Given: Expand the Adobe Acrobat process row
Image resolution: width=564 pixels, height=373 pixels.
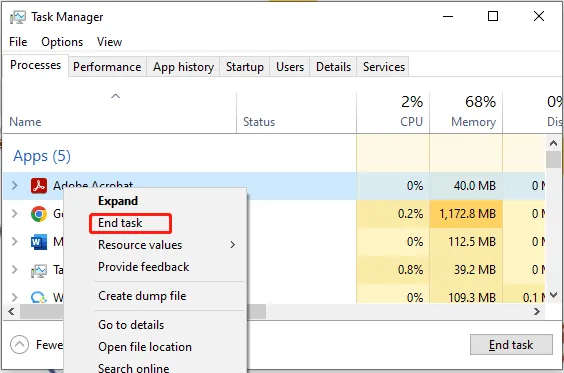Looking at the screenshot, I should pos(15,186).
